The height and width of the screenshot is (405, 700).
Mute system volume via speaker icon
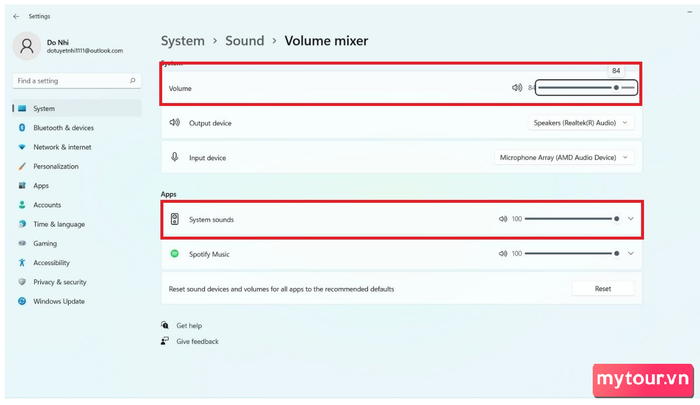click(517, 88)
